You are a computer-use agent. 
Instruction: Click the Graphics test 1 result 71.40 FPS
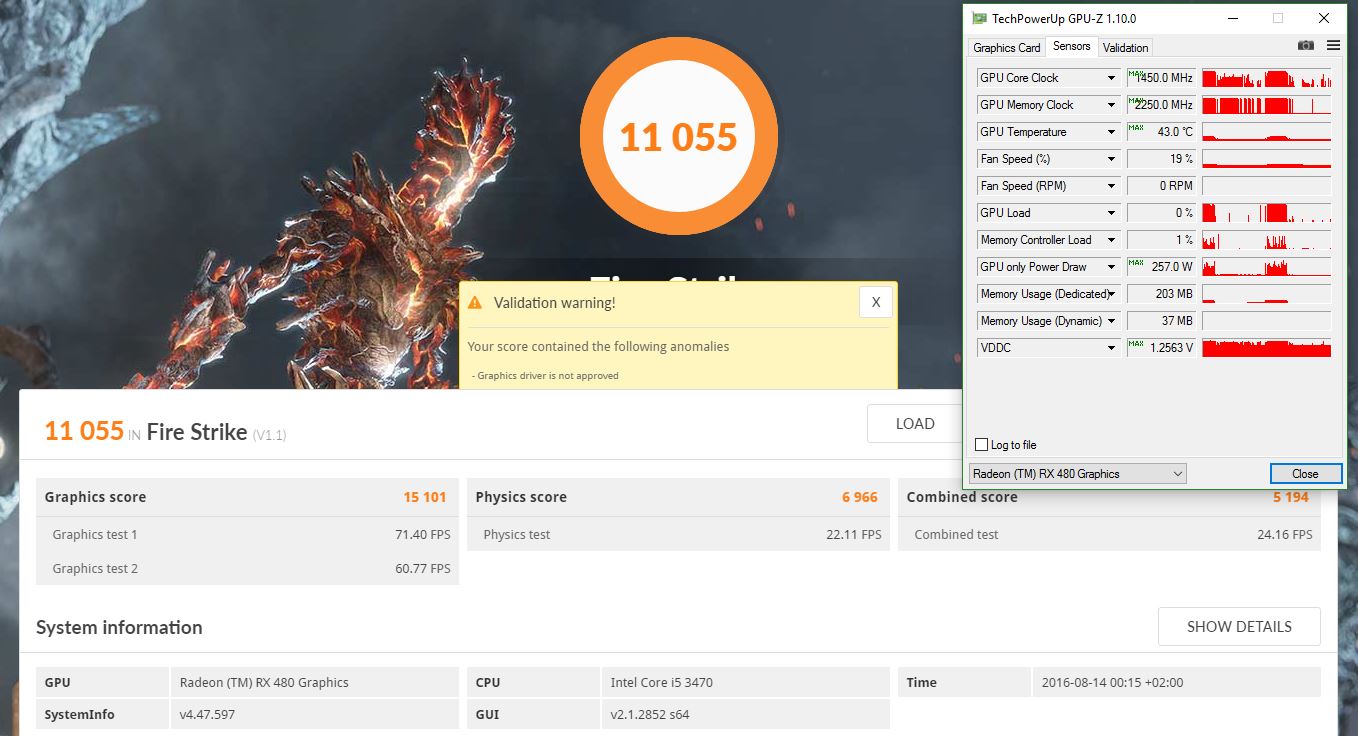click(x=423, y=535)
